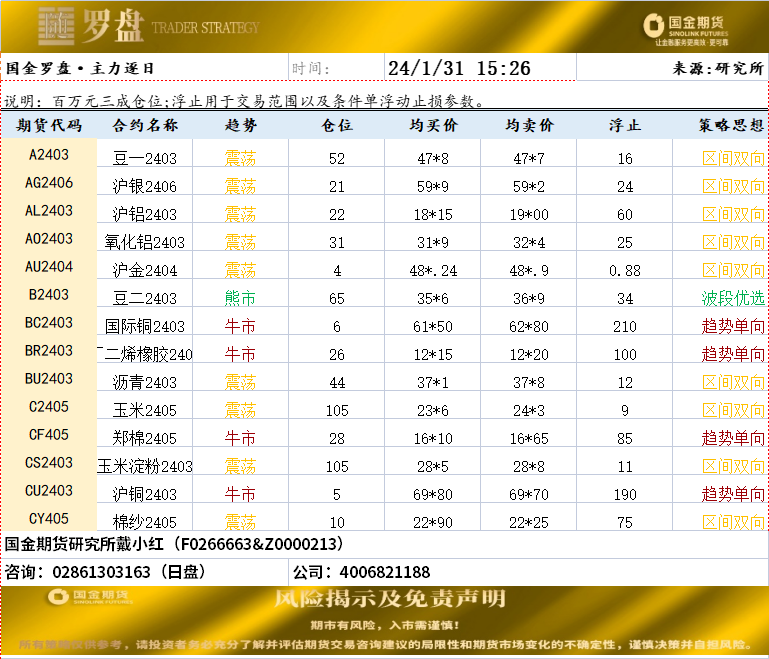This screenshot has width=769, height=659.
Task: Click the futures code CF405
Action: click(x=49, y=434)
